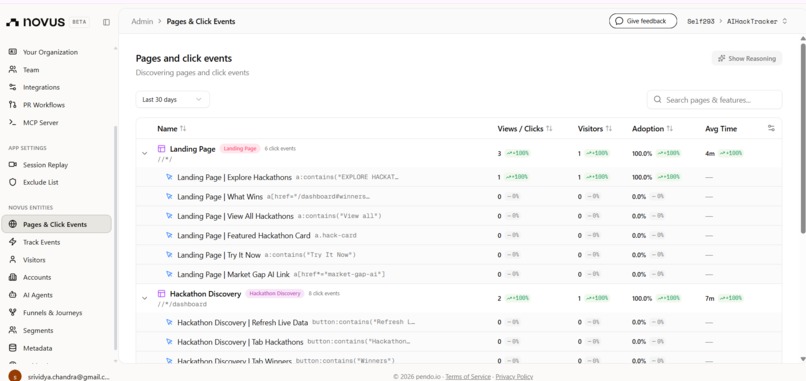Collapse the Landing Page row
This screenshot has width=806, height=381.
(x=144, y=153)
